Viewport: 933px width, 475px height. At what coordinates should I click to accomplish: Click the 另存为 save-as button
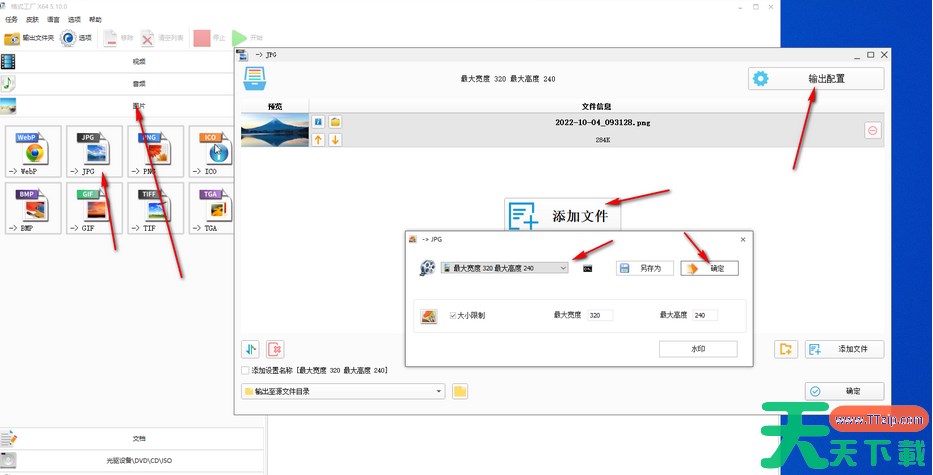coord(644,268)
